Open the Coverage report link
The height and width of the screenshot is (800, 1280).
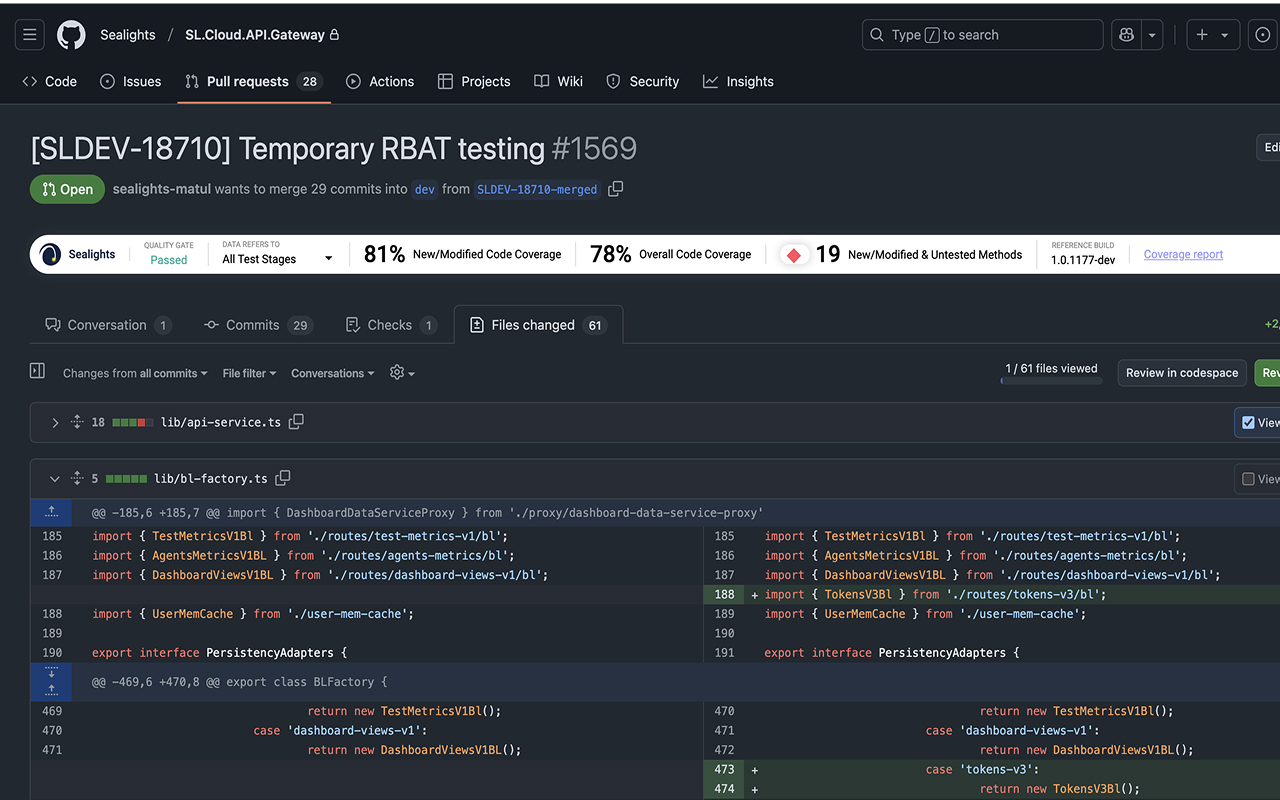(x=1183, y=255)
